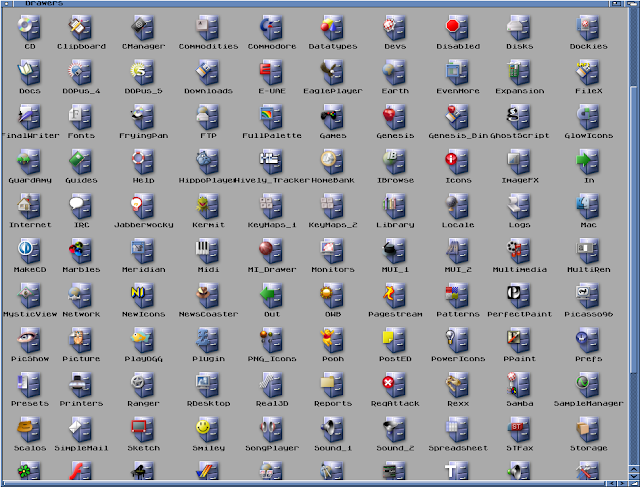
Task: Open the Datatypes drawer icon
Action: pyautogui.click(x=332, y=28)
